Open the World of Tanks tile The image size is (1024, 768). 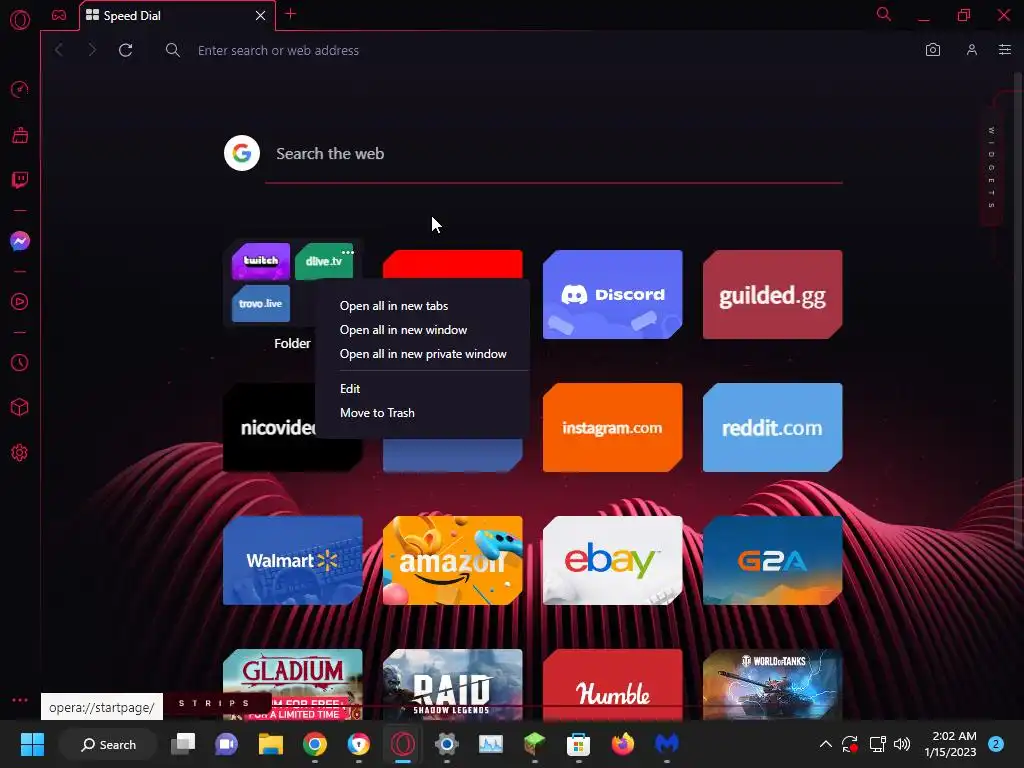coord(773,684)
